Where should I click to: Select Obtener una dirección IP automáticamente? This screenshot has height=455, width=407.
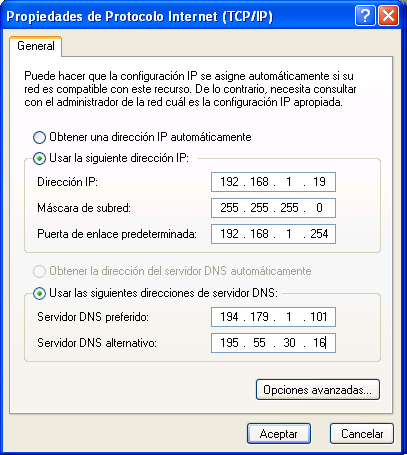click(x=39, y=137)
